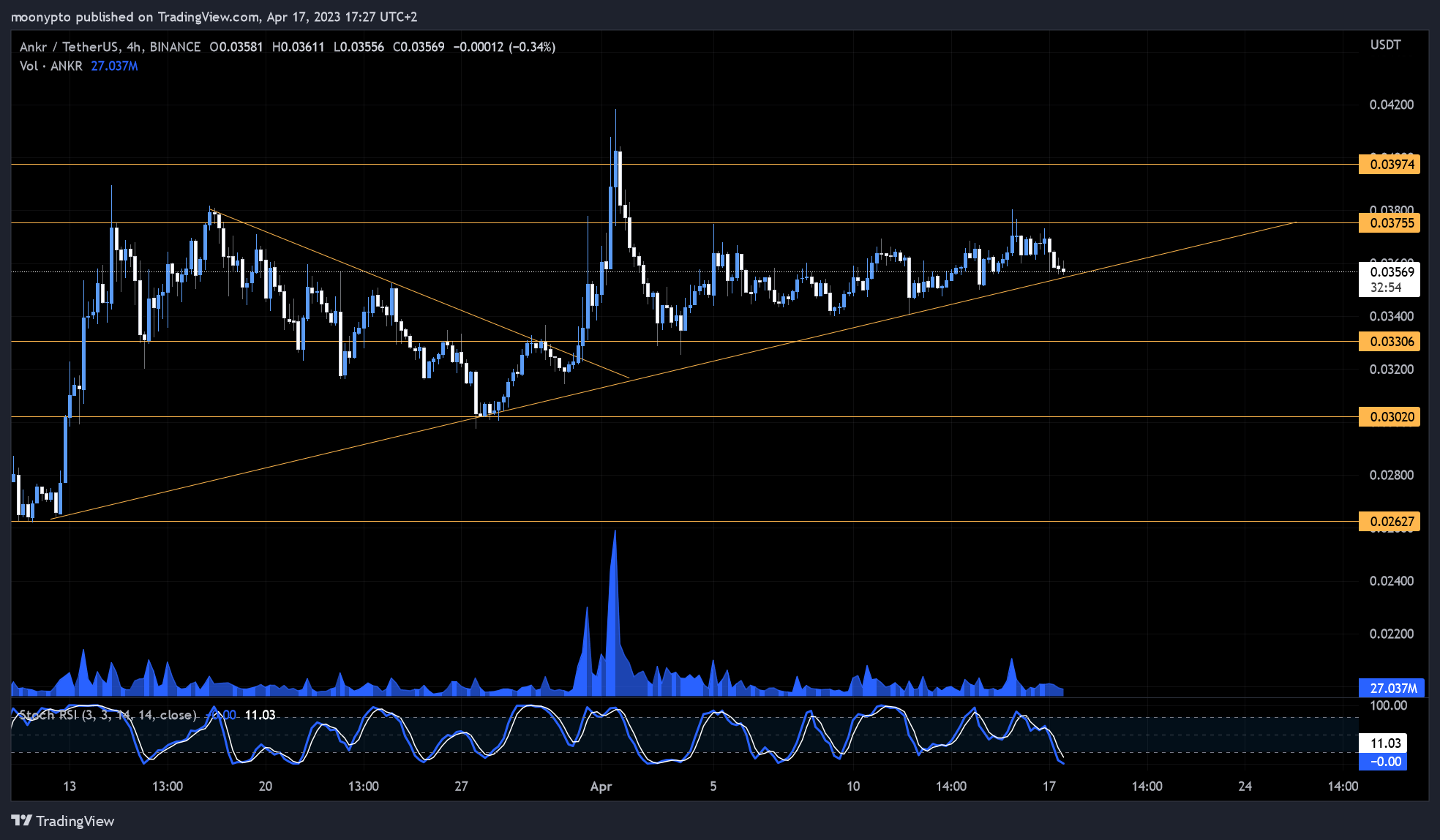Select the 0.03974 price level label
This screenshot has width=1440, height=840.
click(x=1389, y=164)
